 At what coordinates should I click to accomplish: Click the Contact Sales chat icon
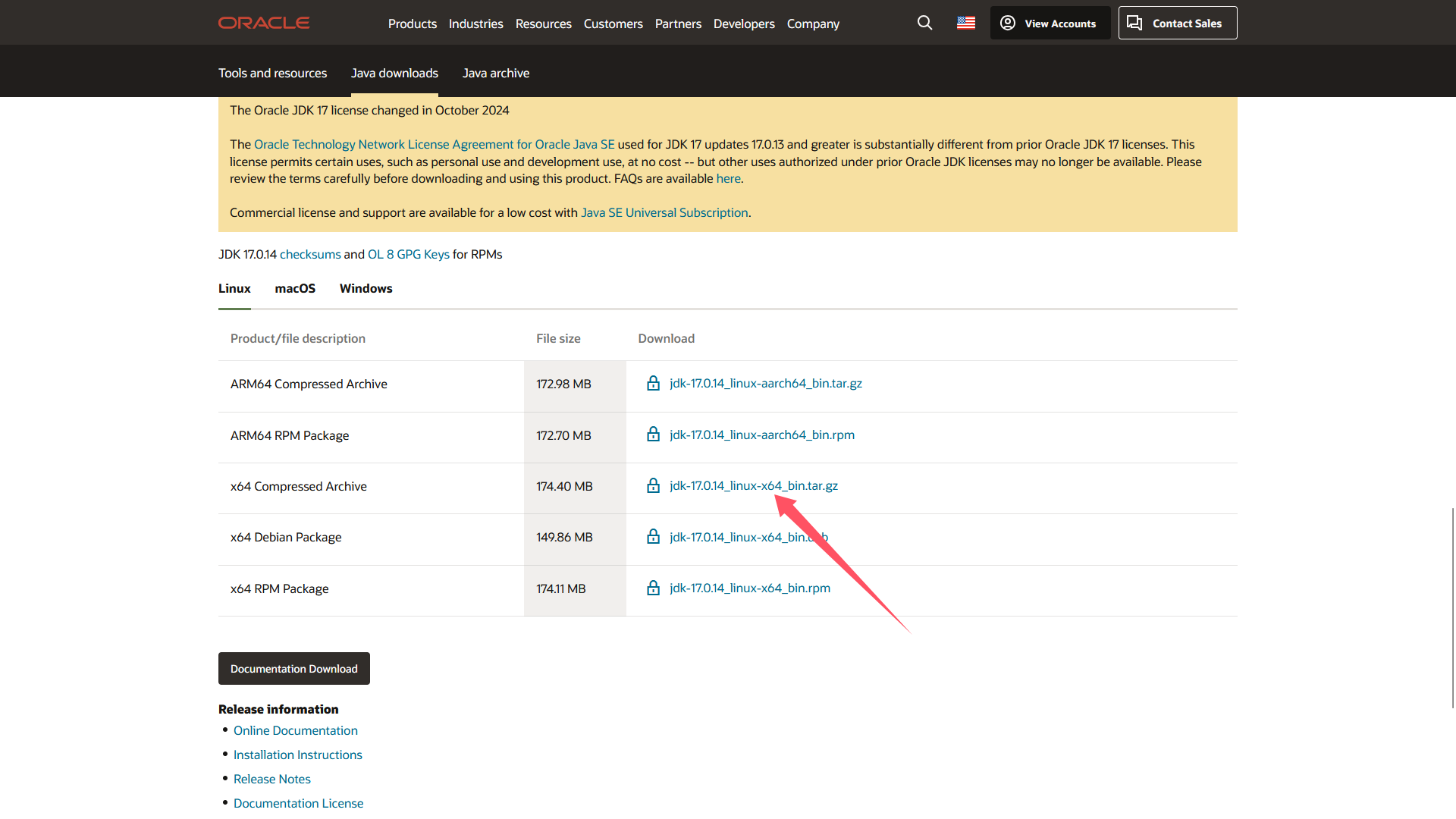(1134, 23)
